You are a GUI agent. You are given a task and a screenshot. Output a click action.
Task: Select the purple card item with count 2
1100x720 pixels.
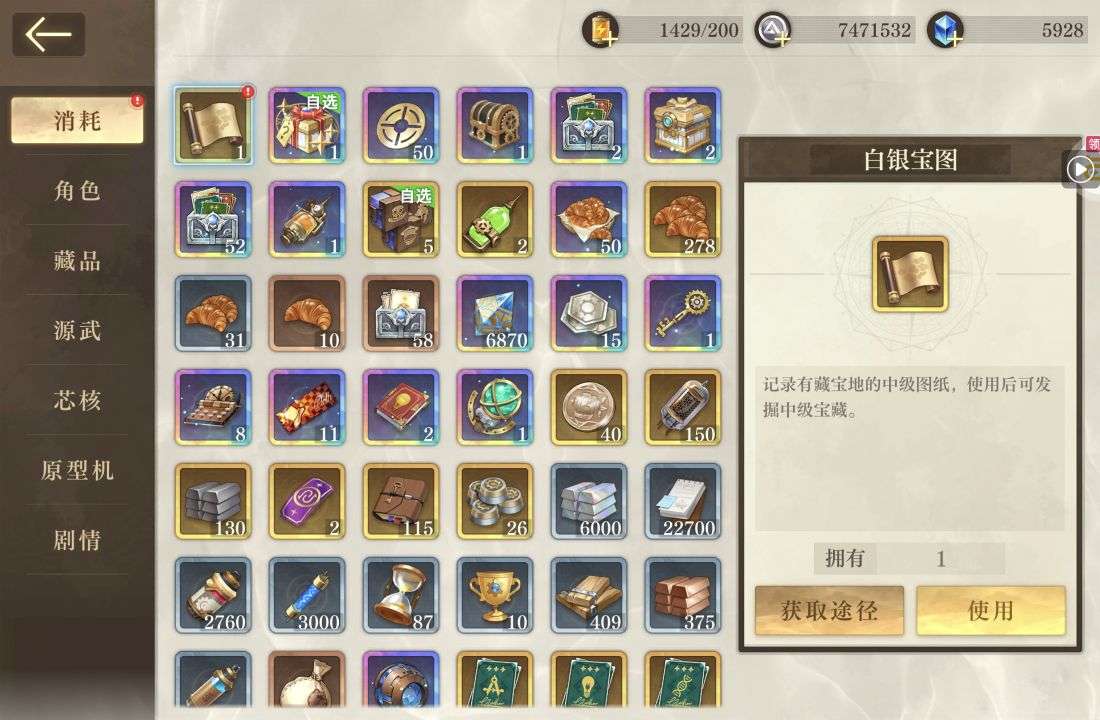pyautogui.click(x=307, y=502)
